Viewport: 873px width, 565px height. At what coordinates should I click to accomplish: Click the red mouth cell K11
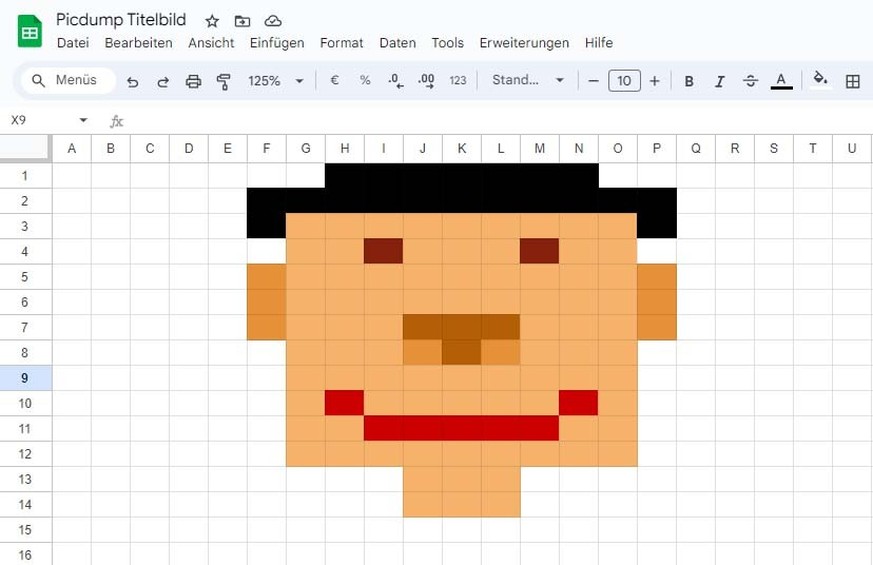pos(462,429)
